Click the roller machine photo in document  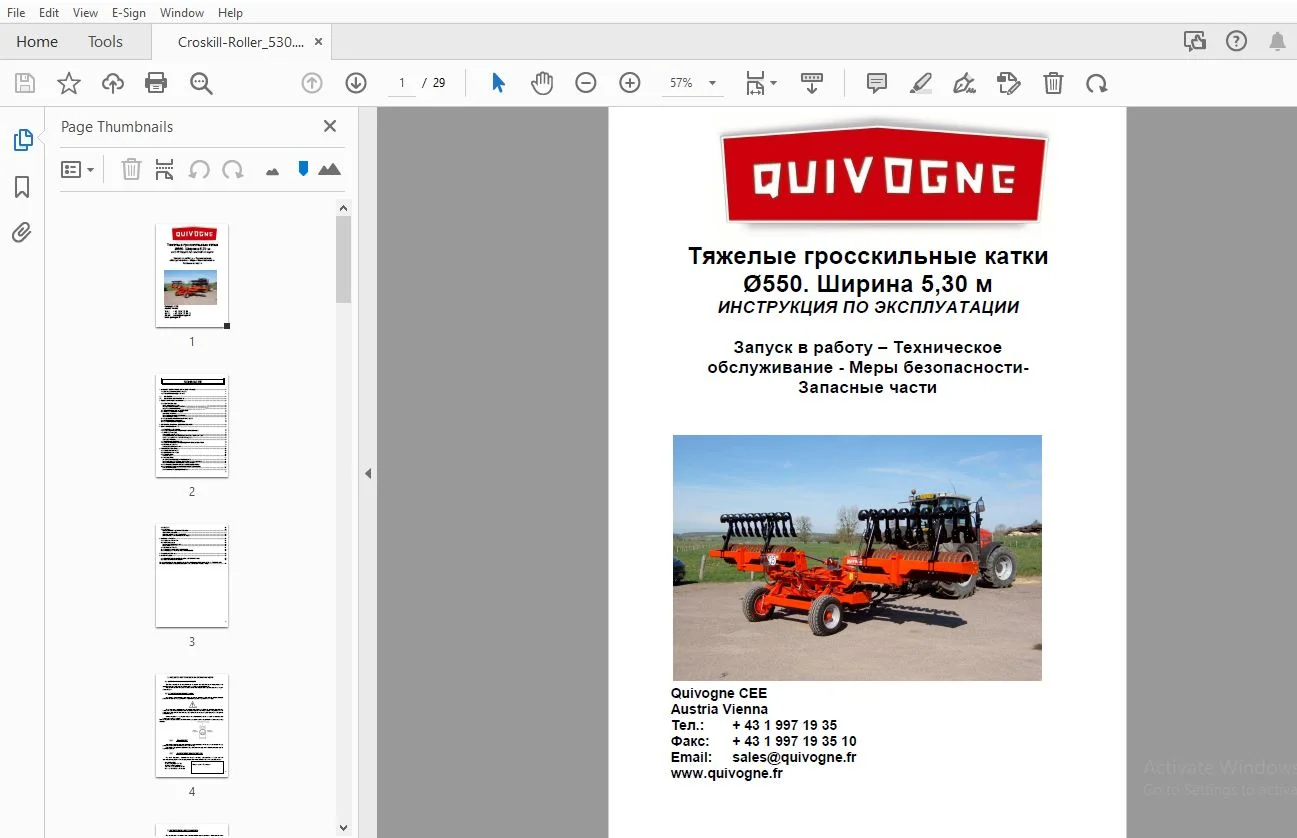pyautogui.click(x=857, y=558)
